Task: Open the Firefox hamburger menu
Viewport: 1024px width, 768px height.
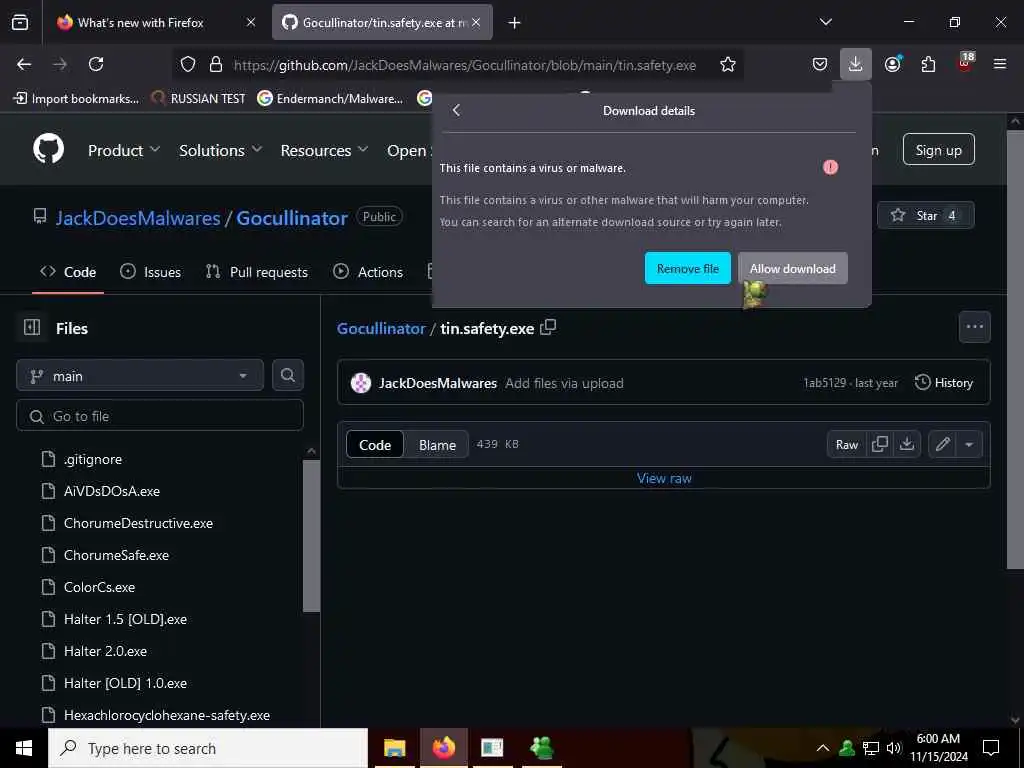Action: [x=1000, y=64]
